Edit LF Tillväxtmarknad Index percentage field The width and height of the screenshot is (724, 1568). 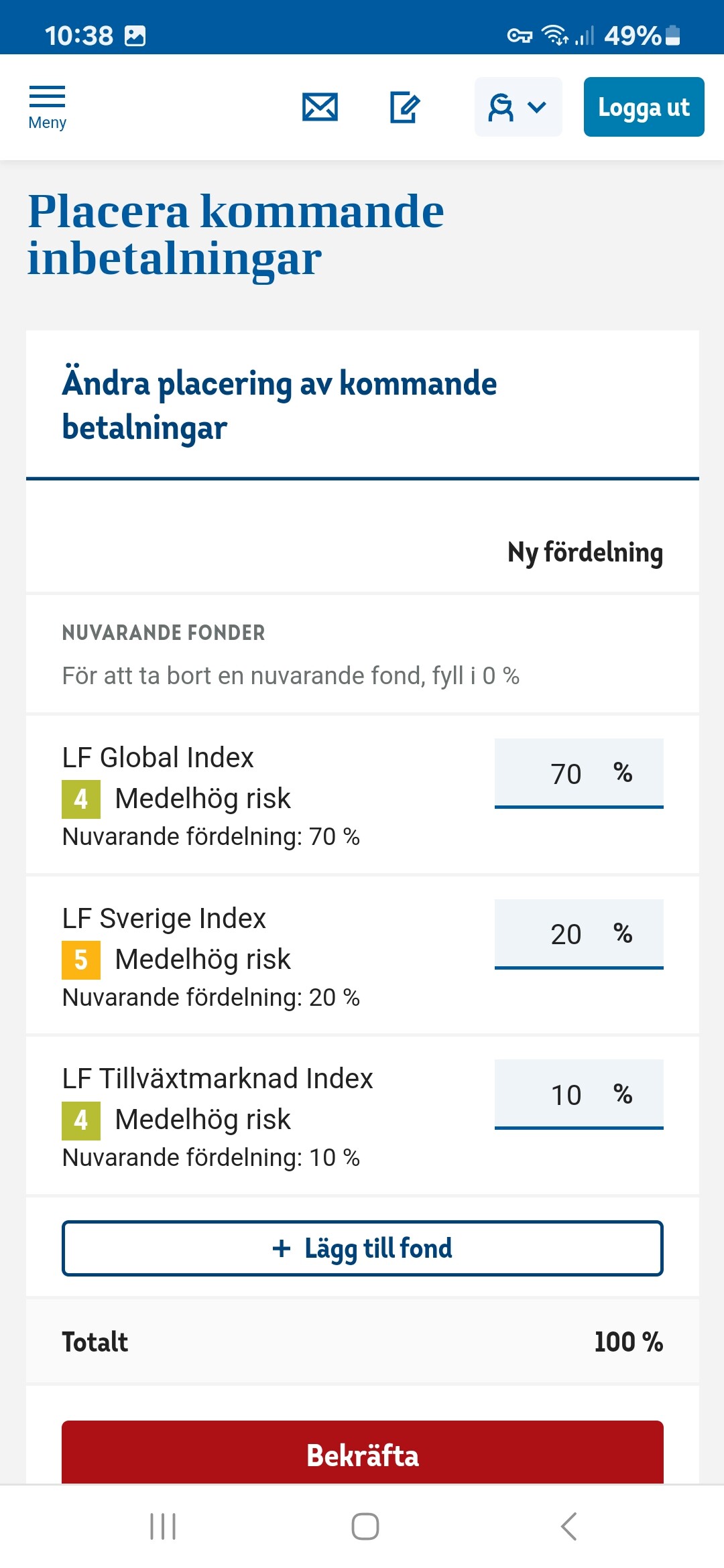[x=578, y=1095]
